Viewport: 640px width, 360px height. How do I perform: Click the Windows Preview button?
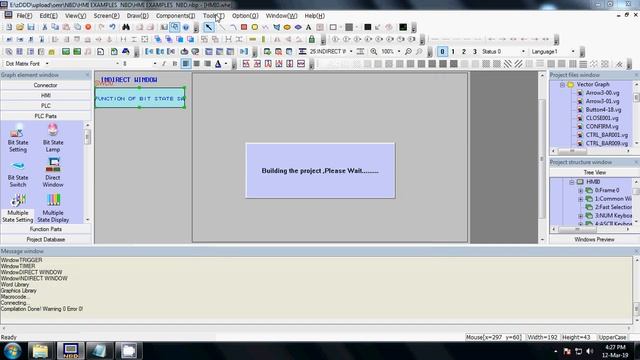[594, 240]
